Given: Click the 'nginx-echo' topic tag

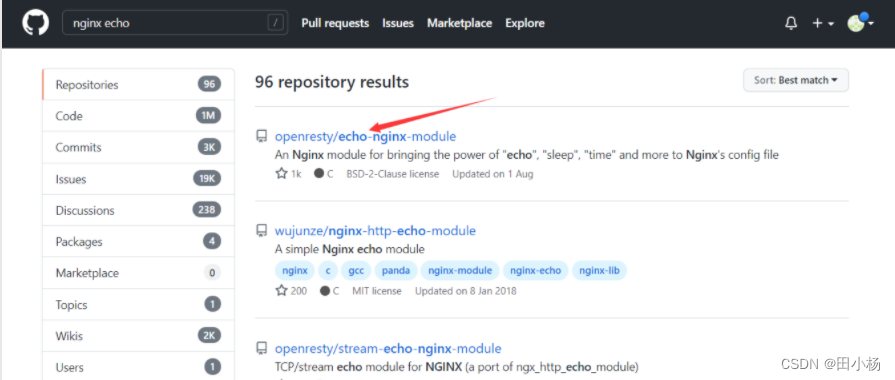Looking at the screenshot, I should pyautogui.click(x=535, y=270).
